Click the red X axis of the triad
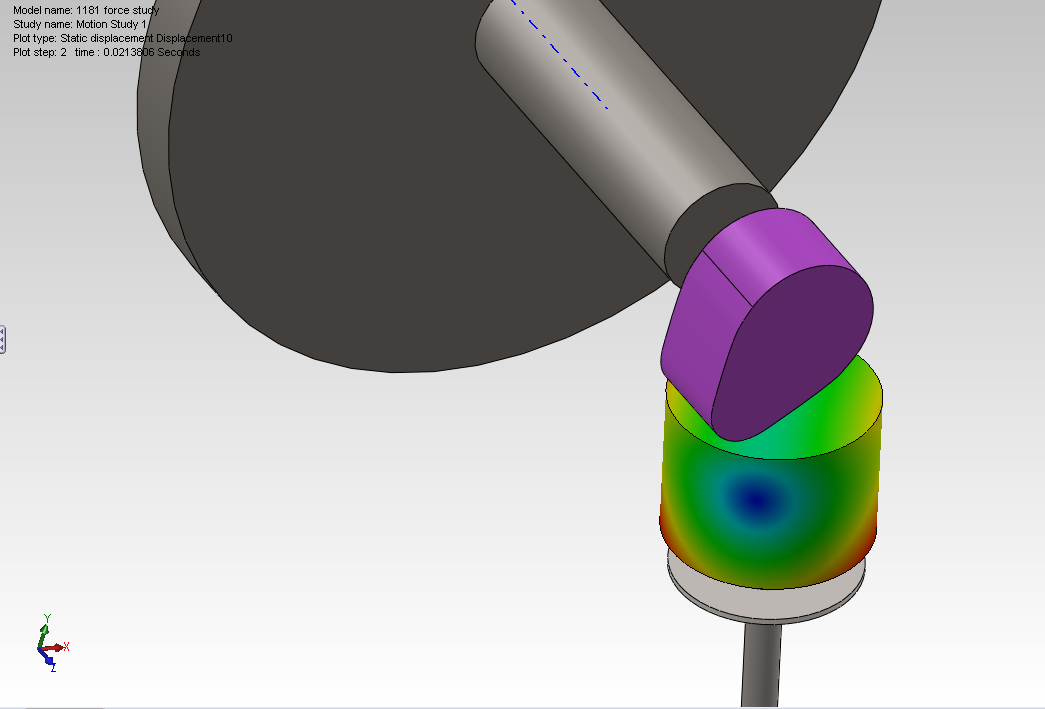The image size is (1045, 709). click(x=58, y=647)
